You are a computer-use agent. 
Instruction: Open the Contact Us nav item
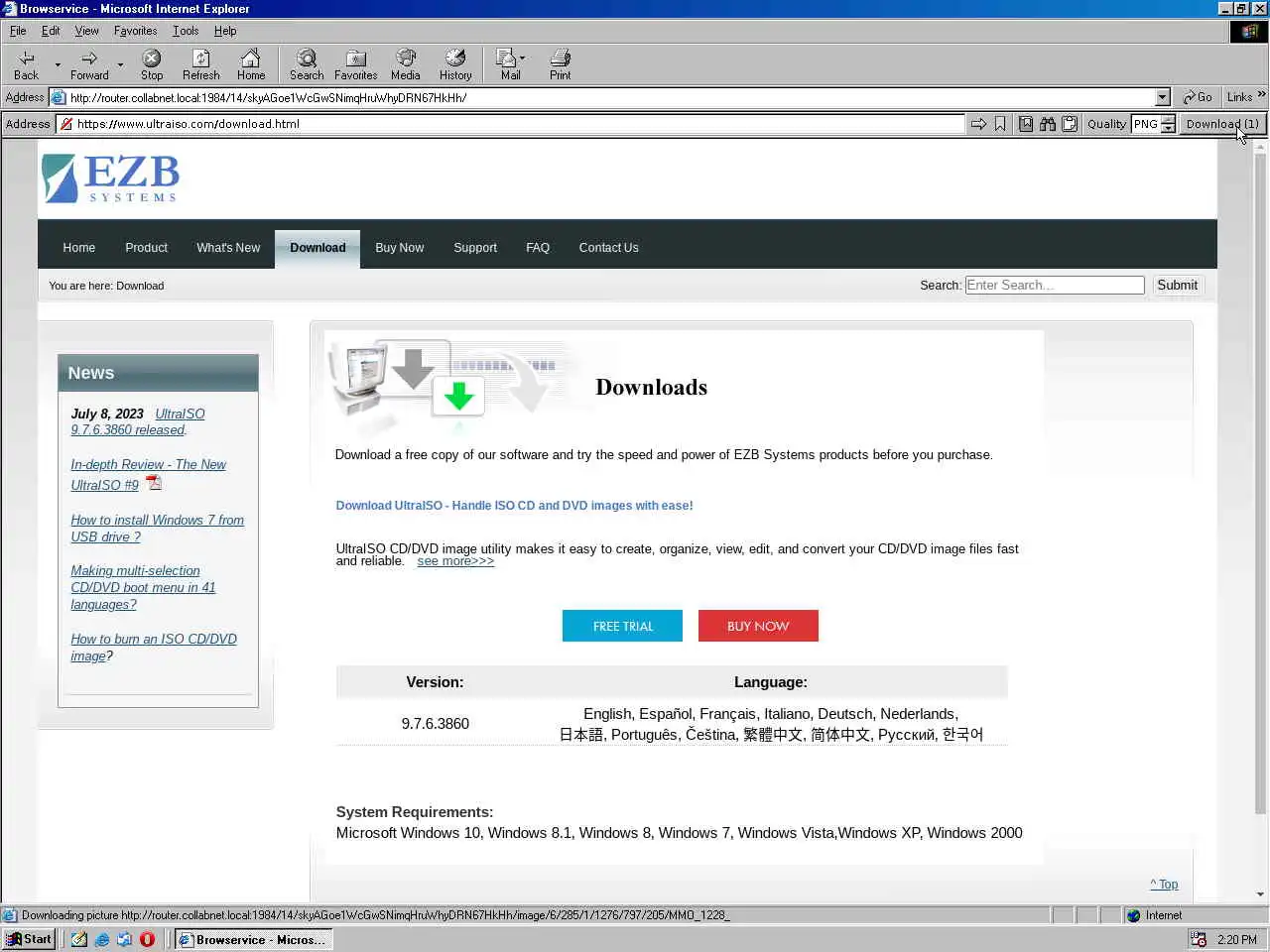(x=608, y=248)
